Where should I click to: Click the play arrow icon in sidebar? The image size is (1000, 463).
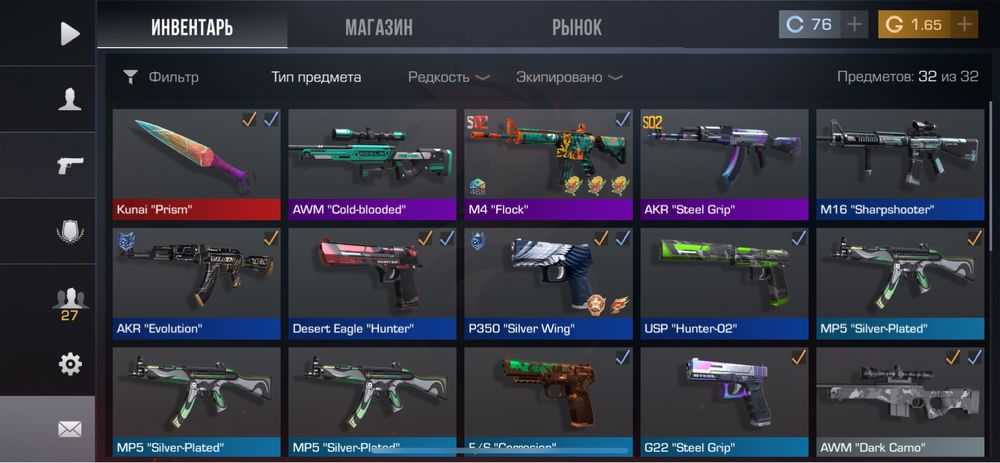coord(70,34)
